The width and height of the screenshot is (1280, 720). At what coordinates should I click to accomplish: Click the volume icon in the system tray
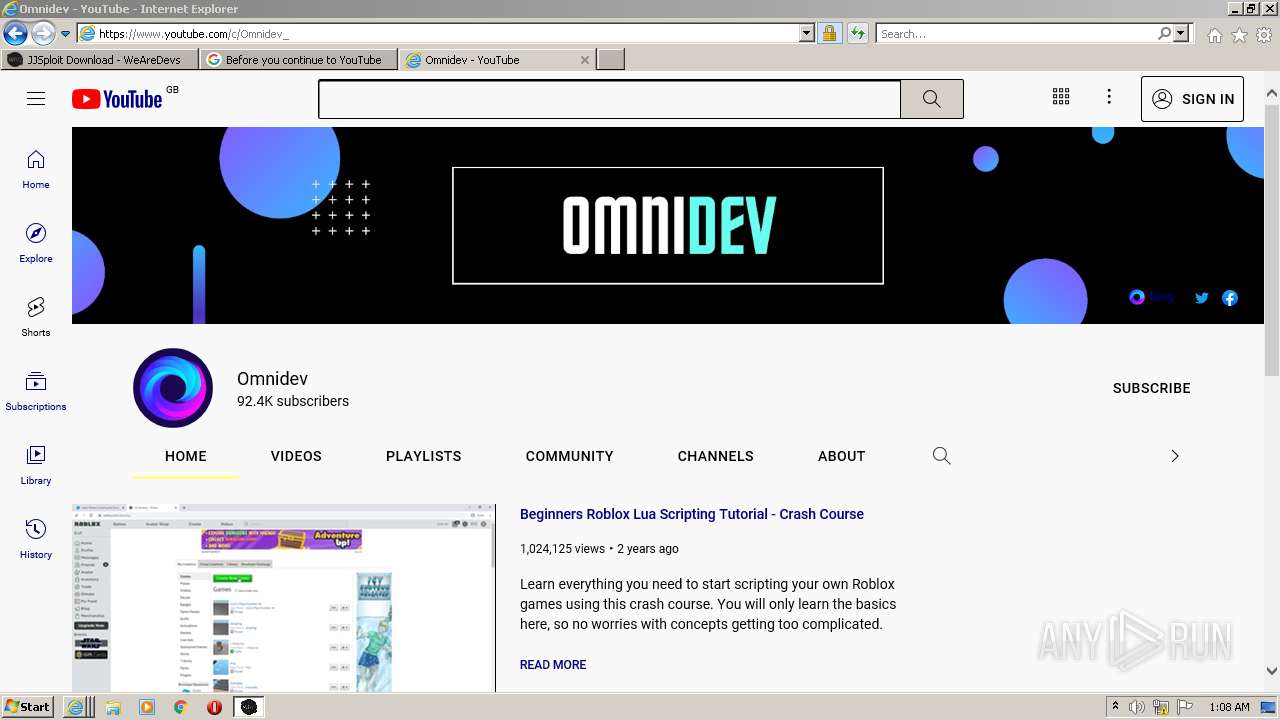1138,707
